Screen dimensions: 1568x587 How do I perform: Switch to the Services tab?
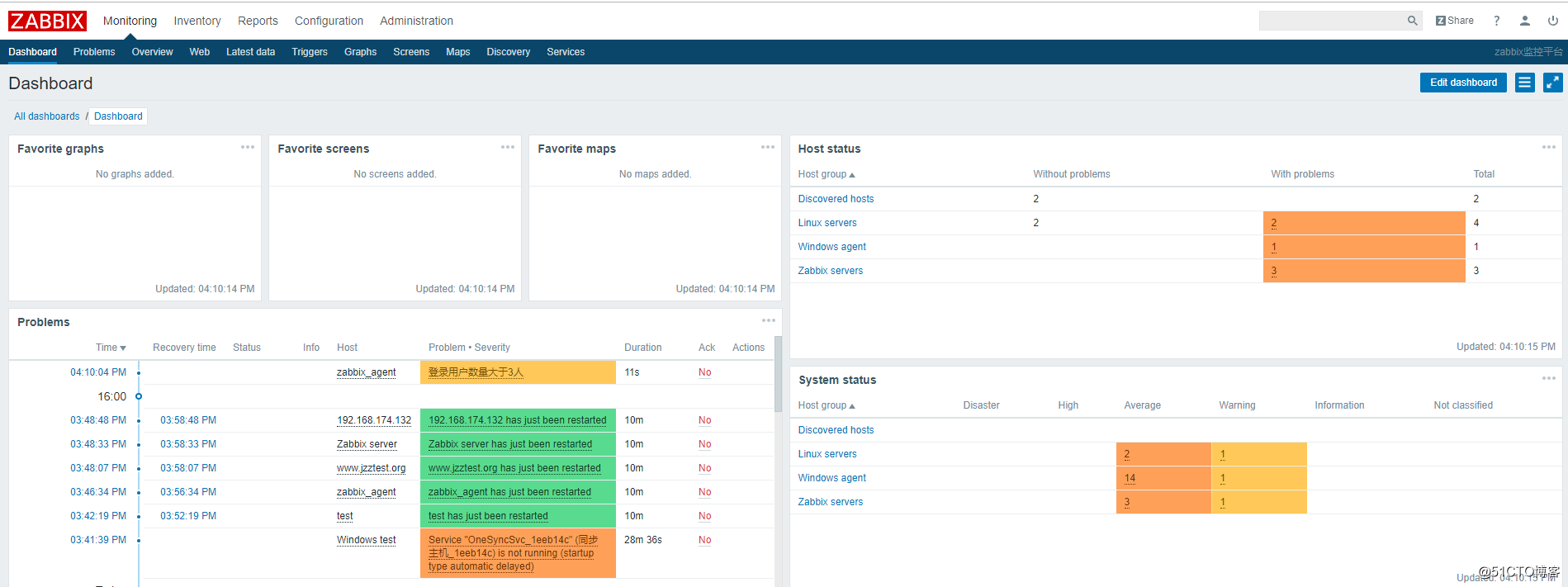pyautogui.click(x=566, y=52)
